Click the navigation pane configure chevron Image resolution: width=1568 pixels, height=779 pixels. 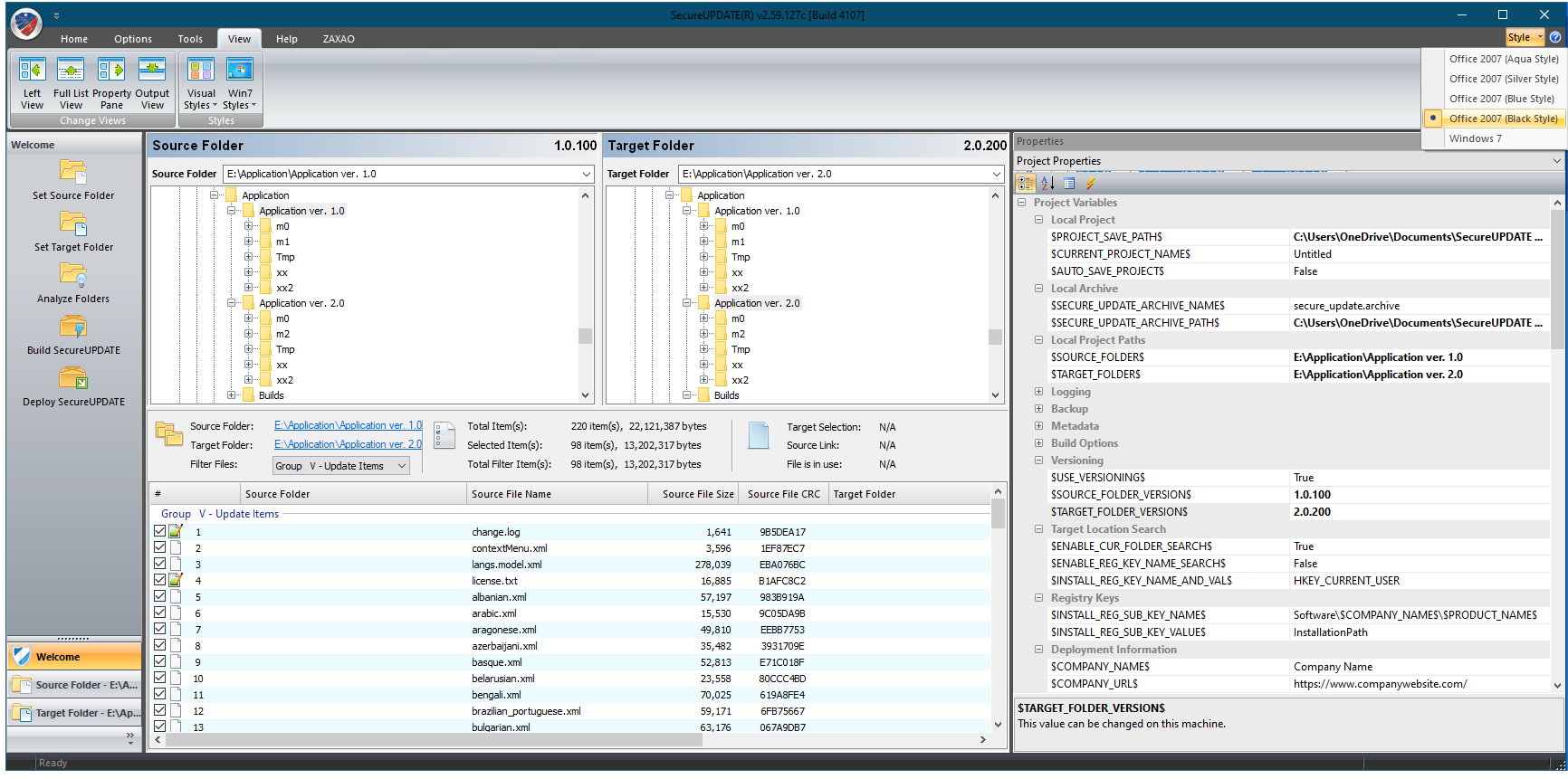pos(130,736)
